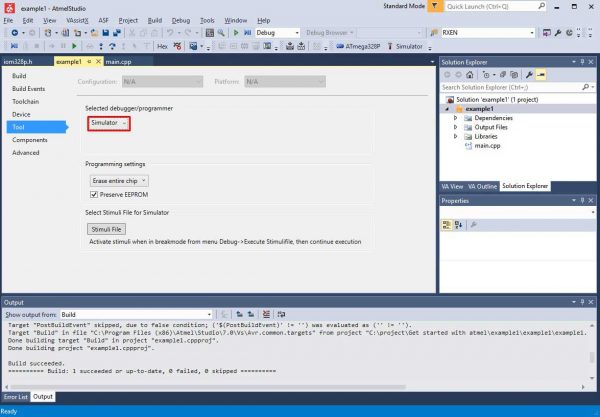600x417 pixels.
Task: Open the Tools menu
Action: 207,20
